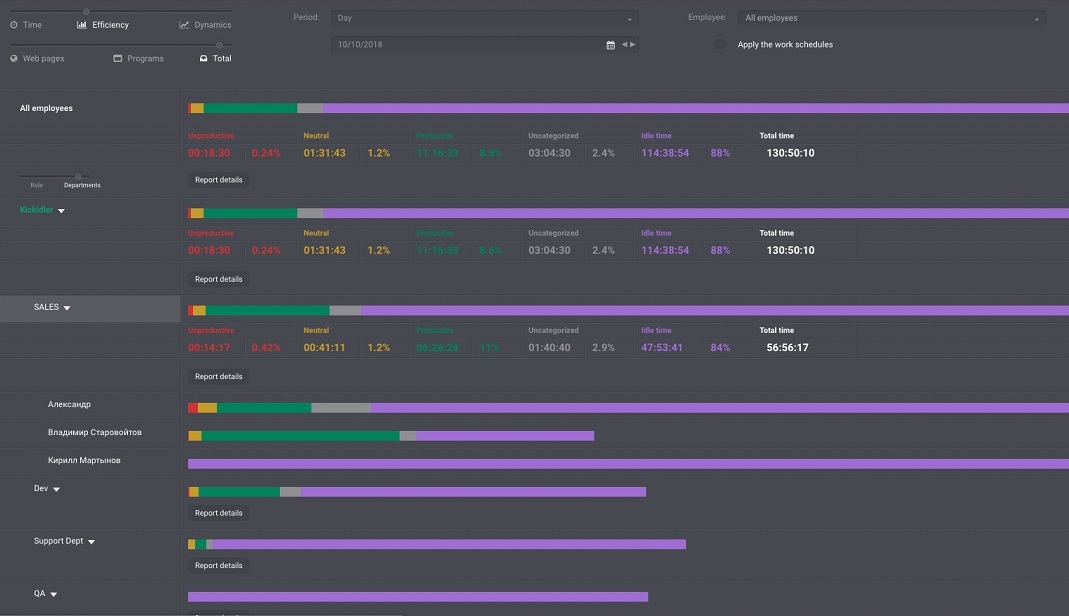Expand the Dev department arrow
The height and width of the screenshot is (616, 1069).
pos(57,489)
